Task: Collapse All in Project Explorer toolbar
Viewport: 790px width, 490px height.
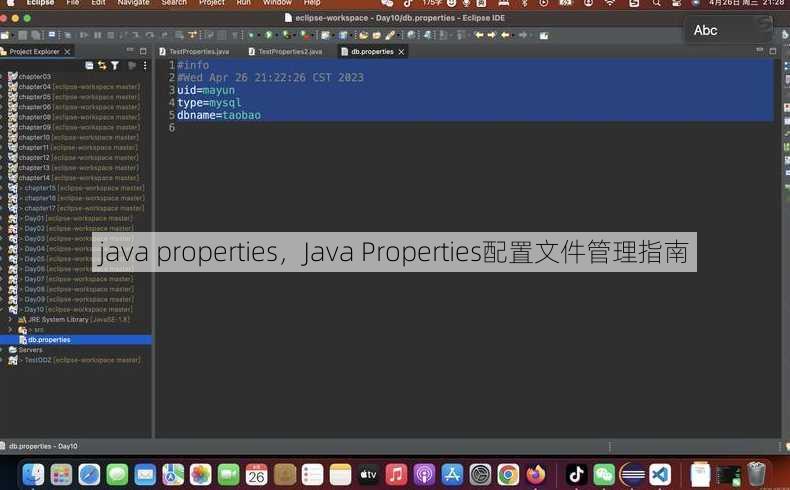Action: click(89, 65)
